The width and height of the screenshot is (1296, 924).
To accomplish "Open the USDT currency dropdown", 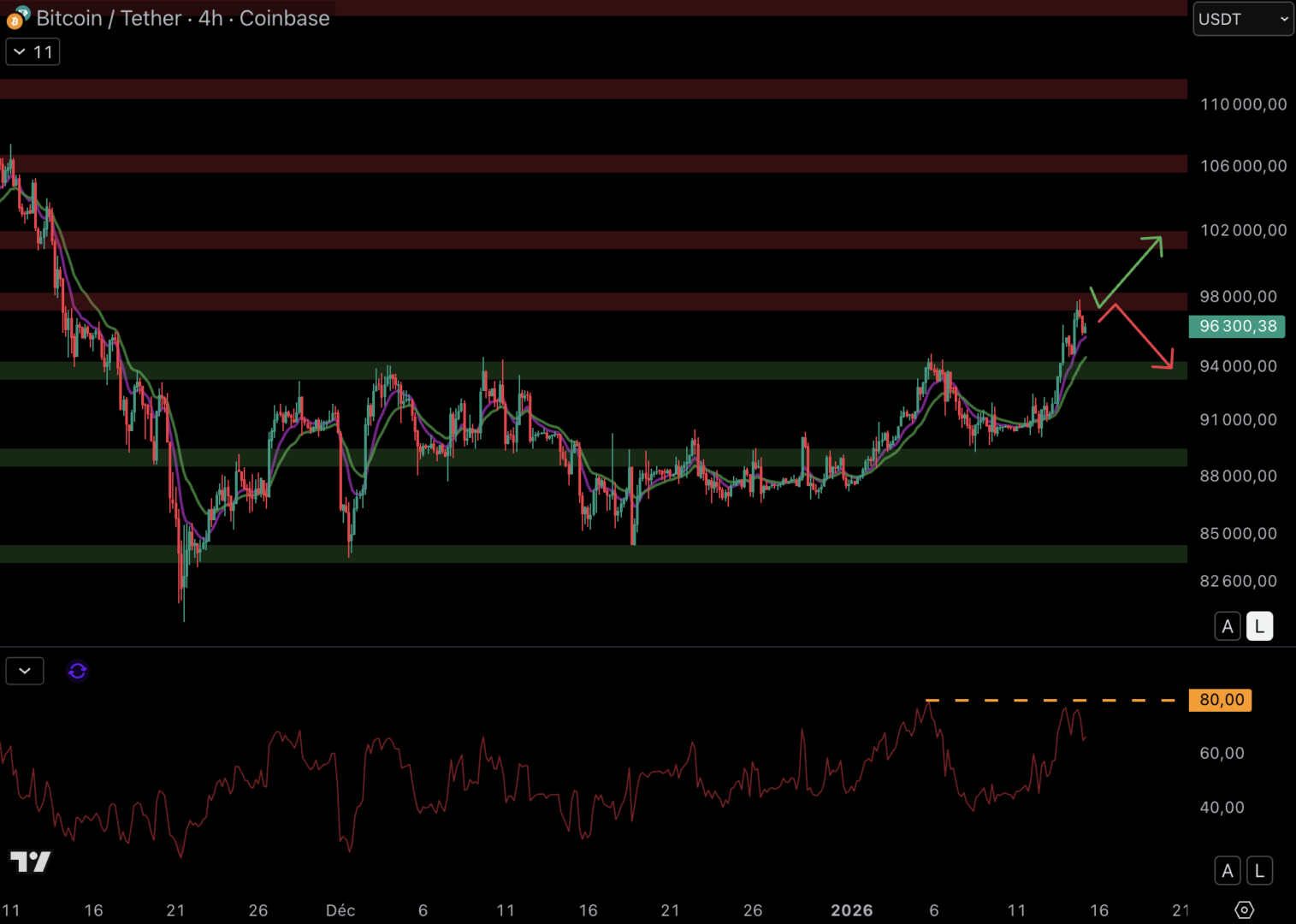I will pos(1242,19).
